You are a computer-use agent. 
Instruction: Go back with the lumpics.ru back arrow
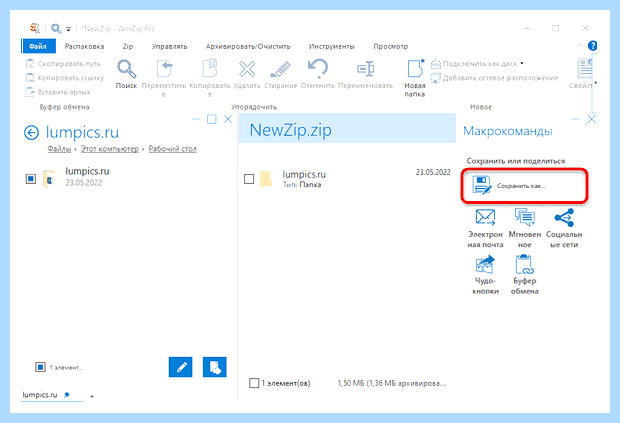31,133
